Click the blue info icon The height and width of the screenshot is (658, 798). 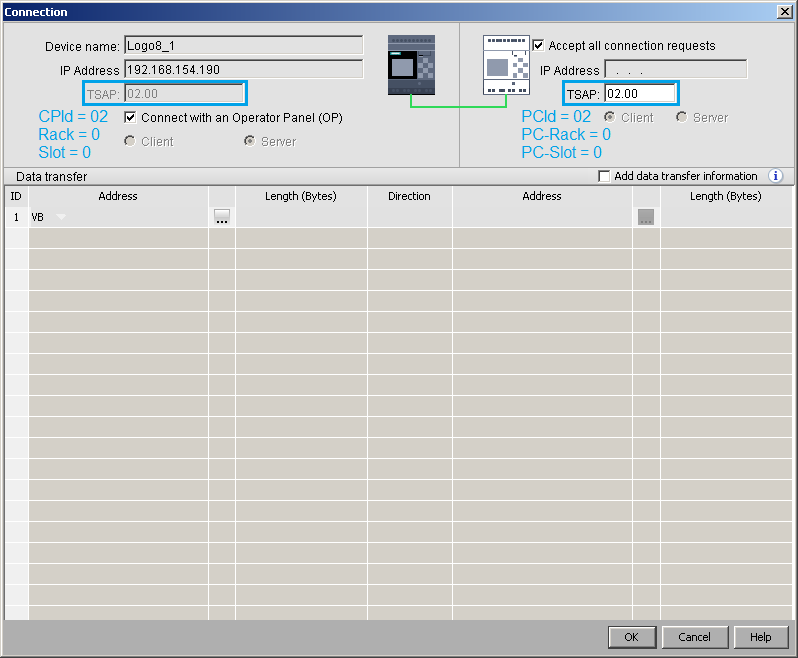776,176
